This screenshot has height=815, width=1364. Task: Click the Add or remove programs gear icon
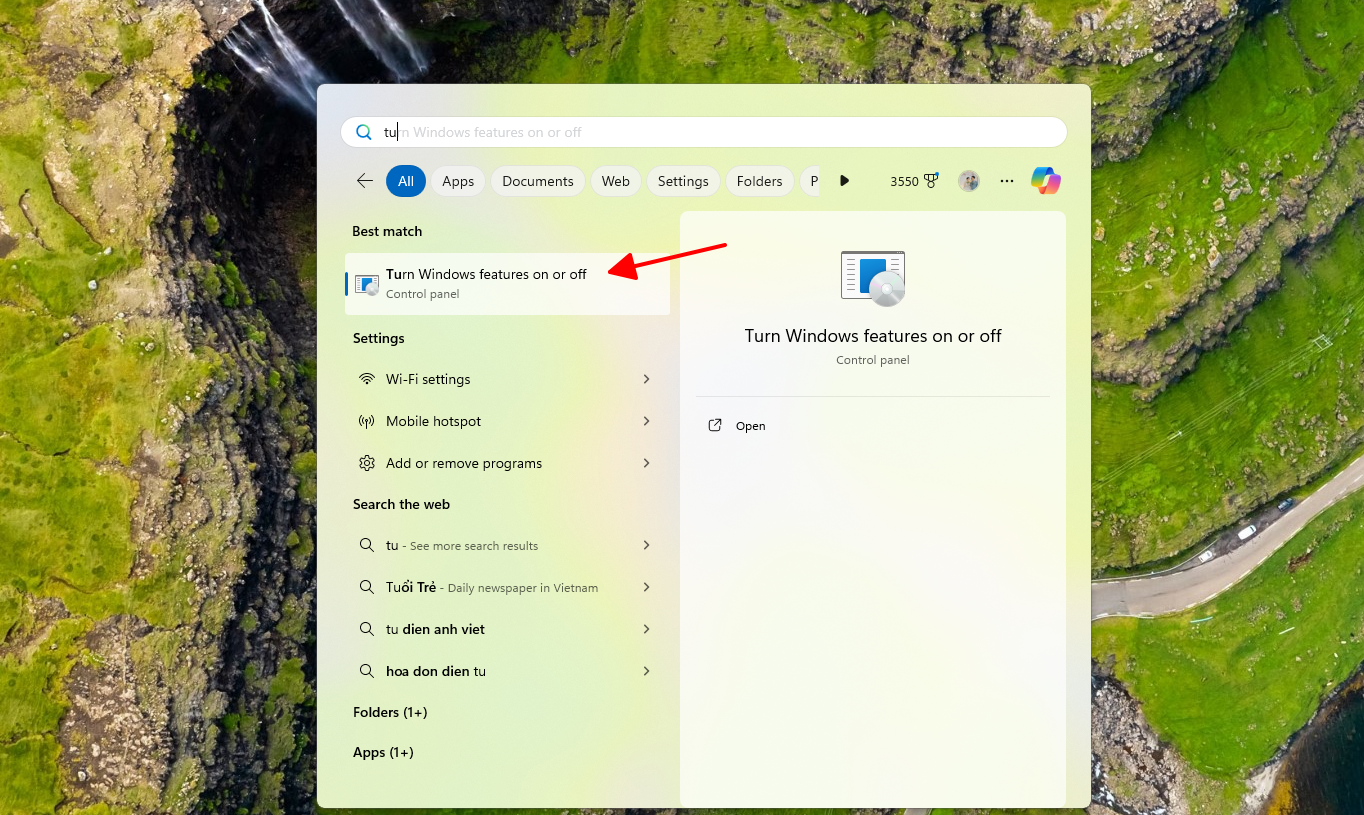point(367,463)
